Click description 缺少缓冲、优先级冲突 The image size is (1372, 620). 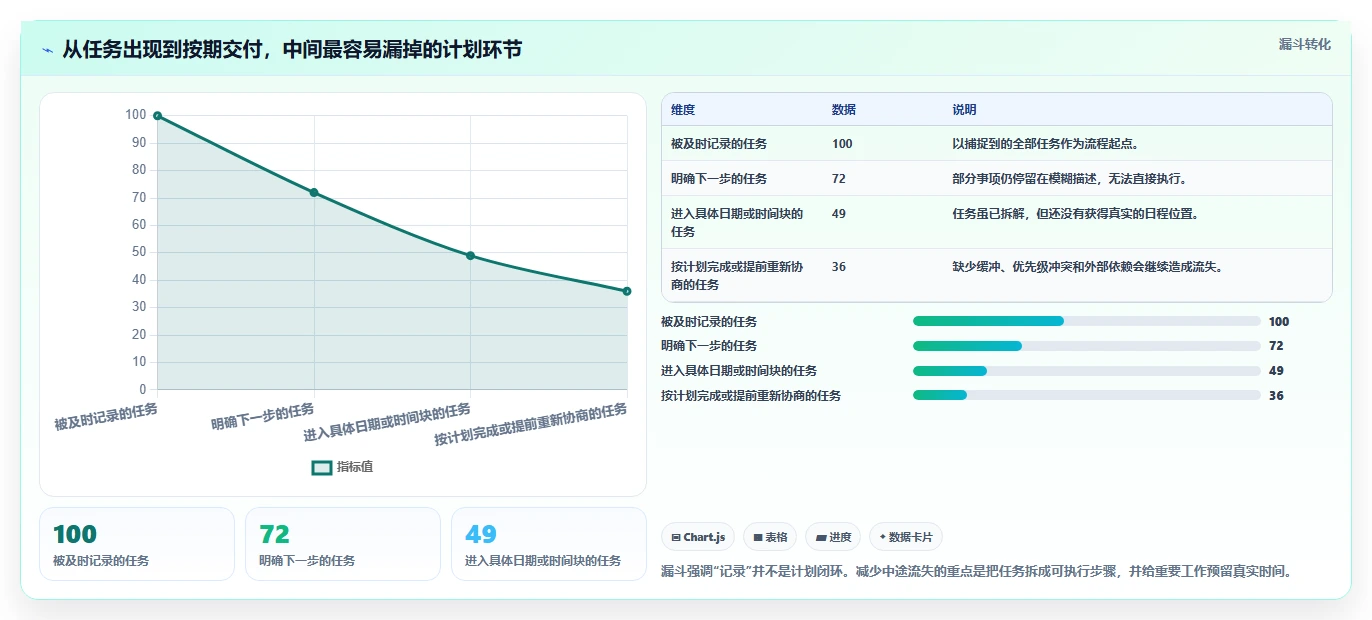(x=1088, y=267)
